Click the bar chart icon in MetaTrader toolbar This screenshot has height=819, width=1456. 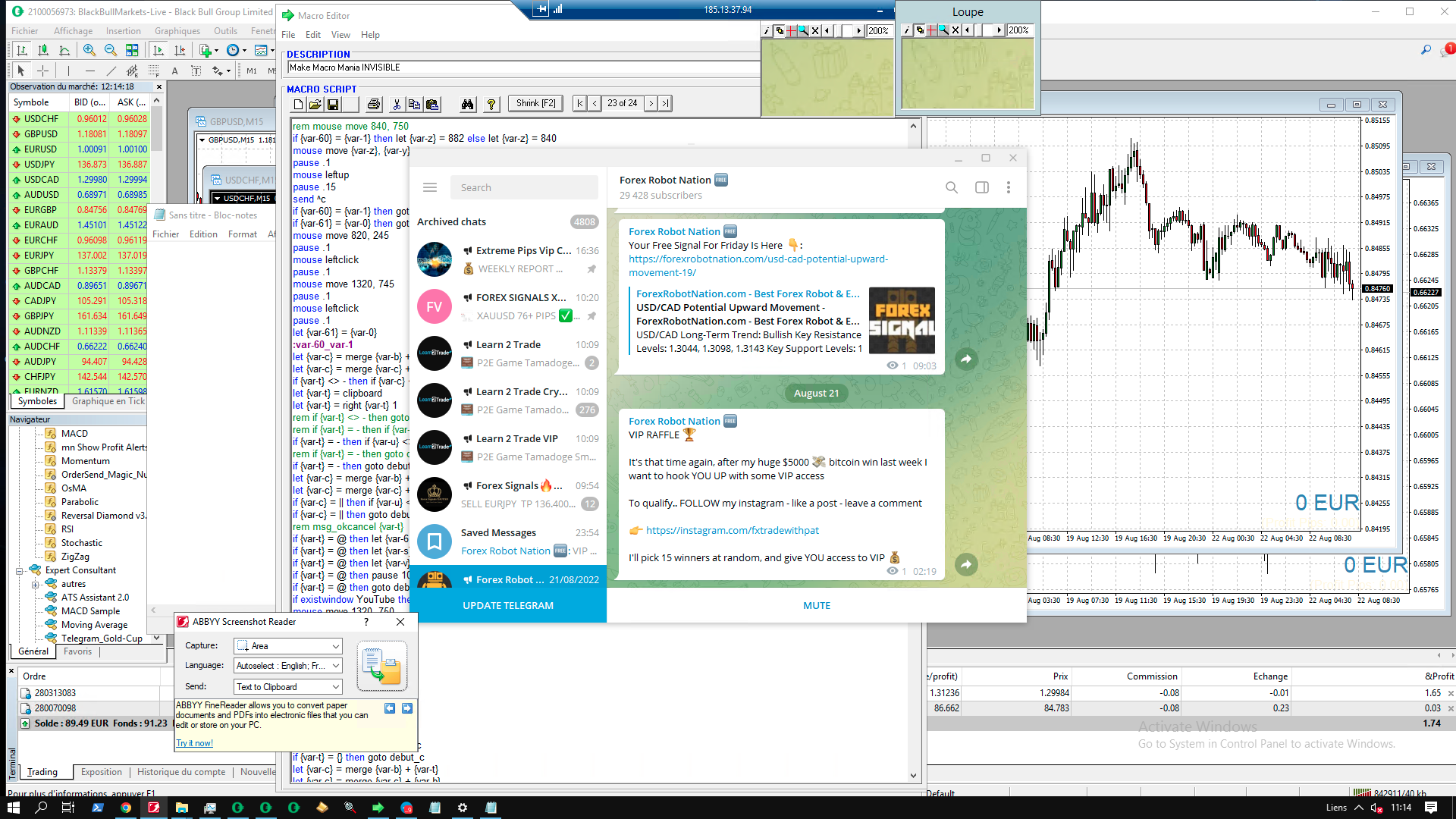22,50
